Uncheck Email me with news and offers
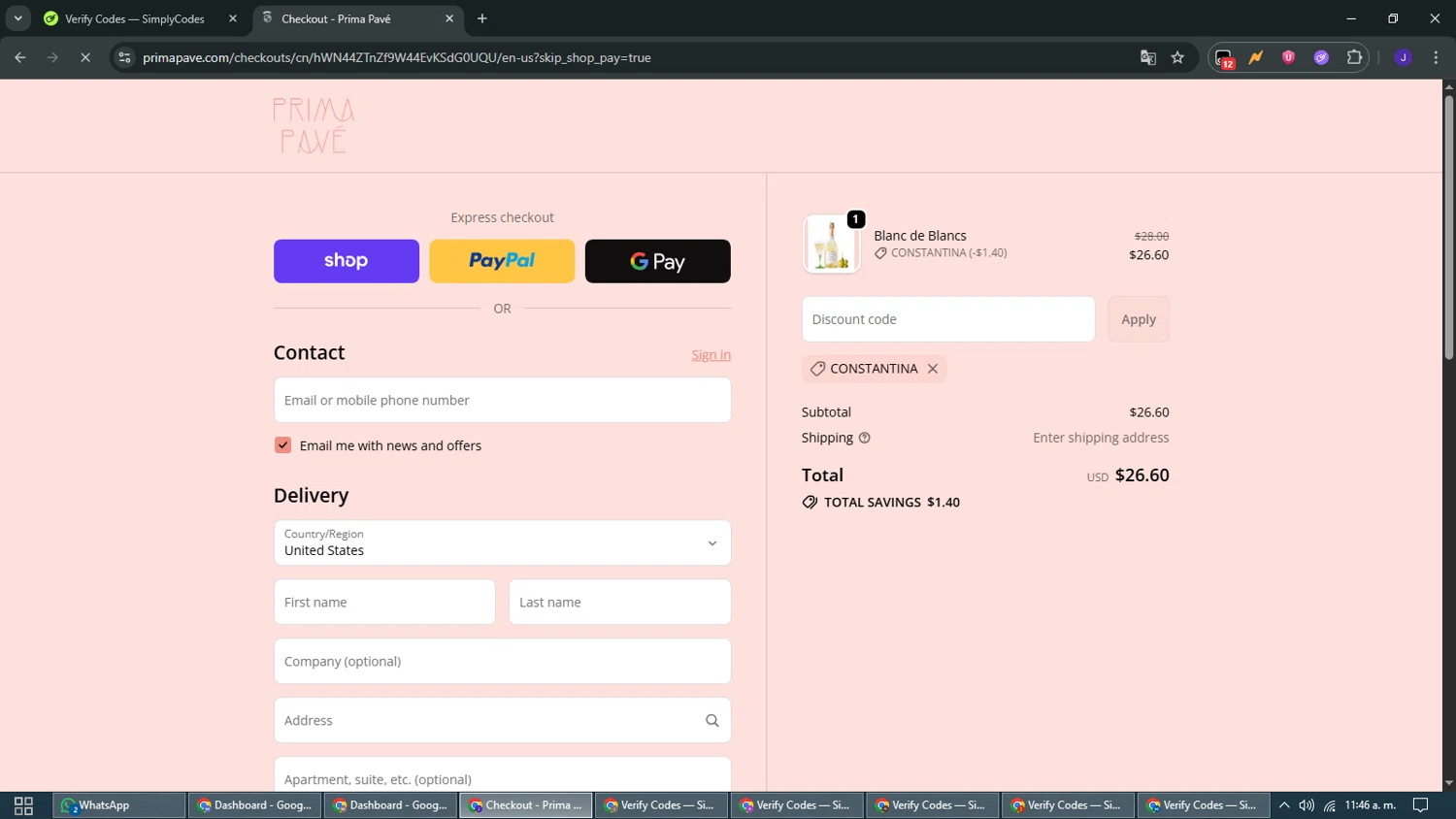Viewport: 1456px width, 819px height. point(282,445)
